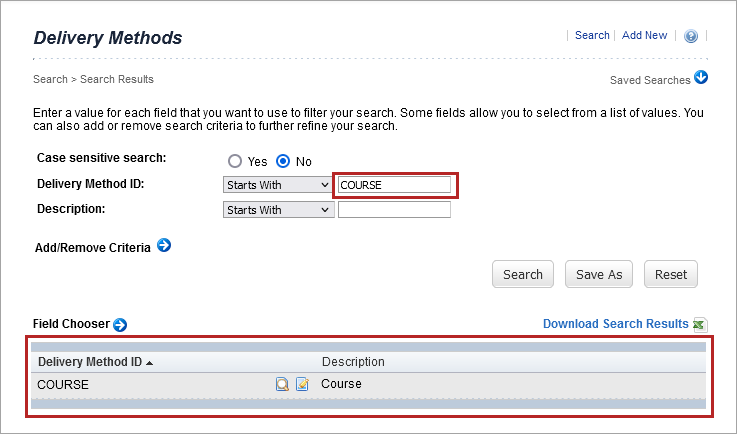Click Delivery Method ID field containing COURSE
737x434 pixels.
coord(394,185)
